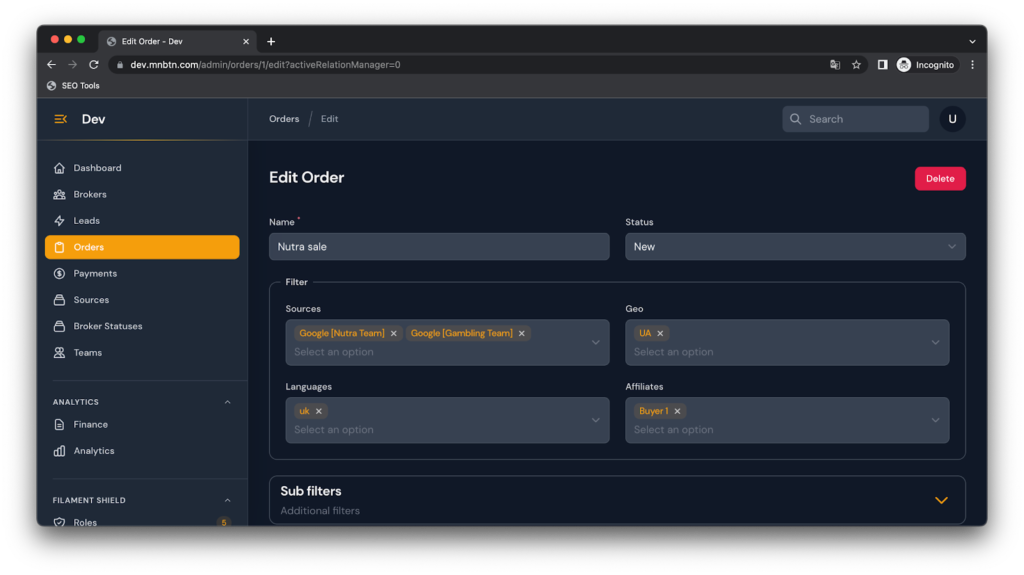
Task: Collapse the Analytics sidebar group
Action: pyautogui.click(x=227, y=402)
